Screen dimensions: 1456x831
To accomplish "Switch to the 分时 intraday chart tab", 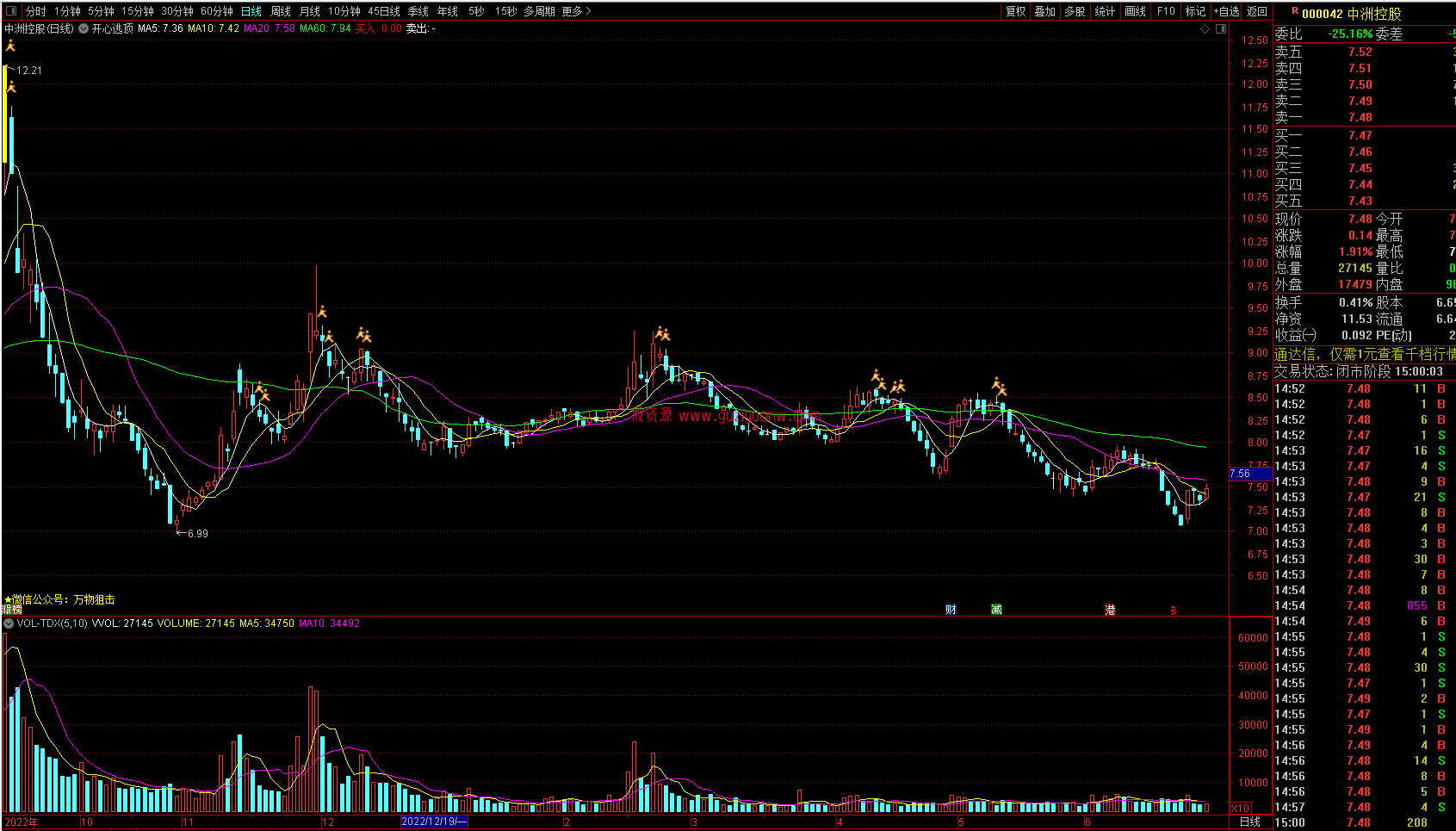I will 36,11.
